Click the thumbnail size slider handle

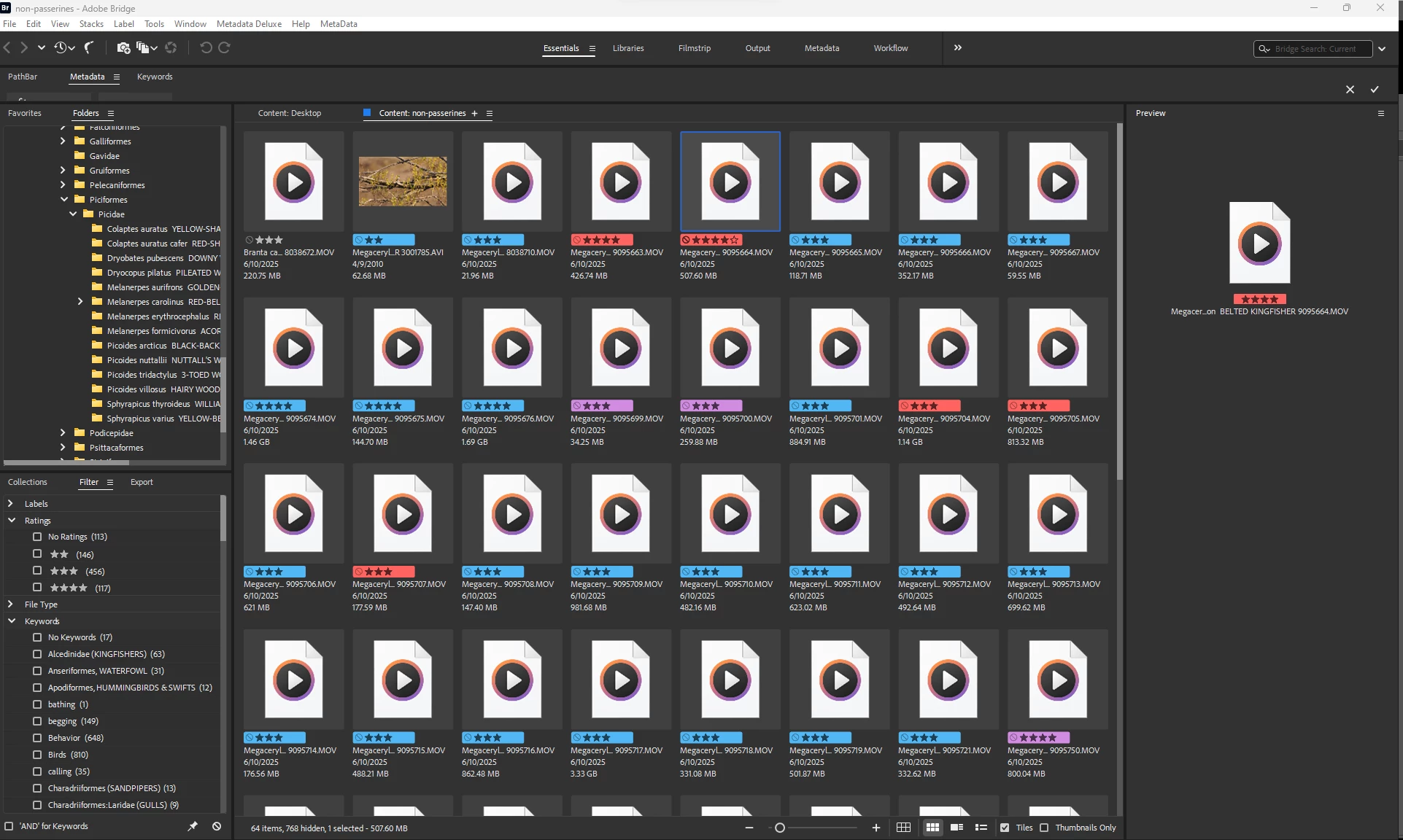780,828
